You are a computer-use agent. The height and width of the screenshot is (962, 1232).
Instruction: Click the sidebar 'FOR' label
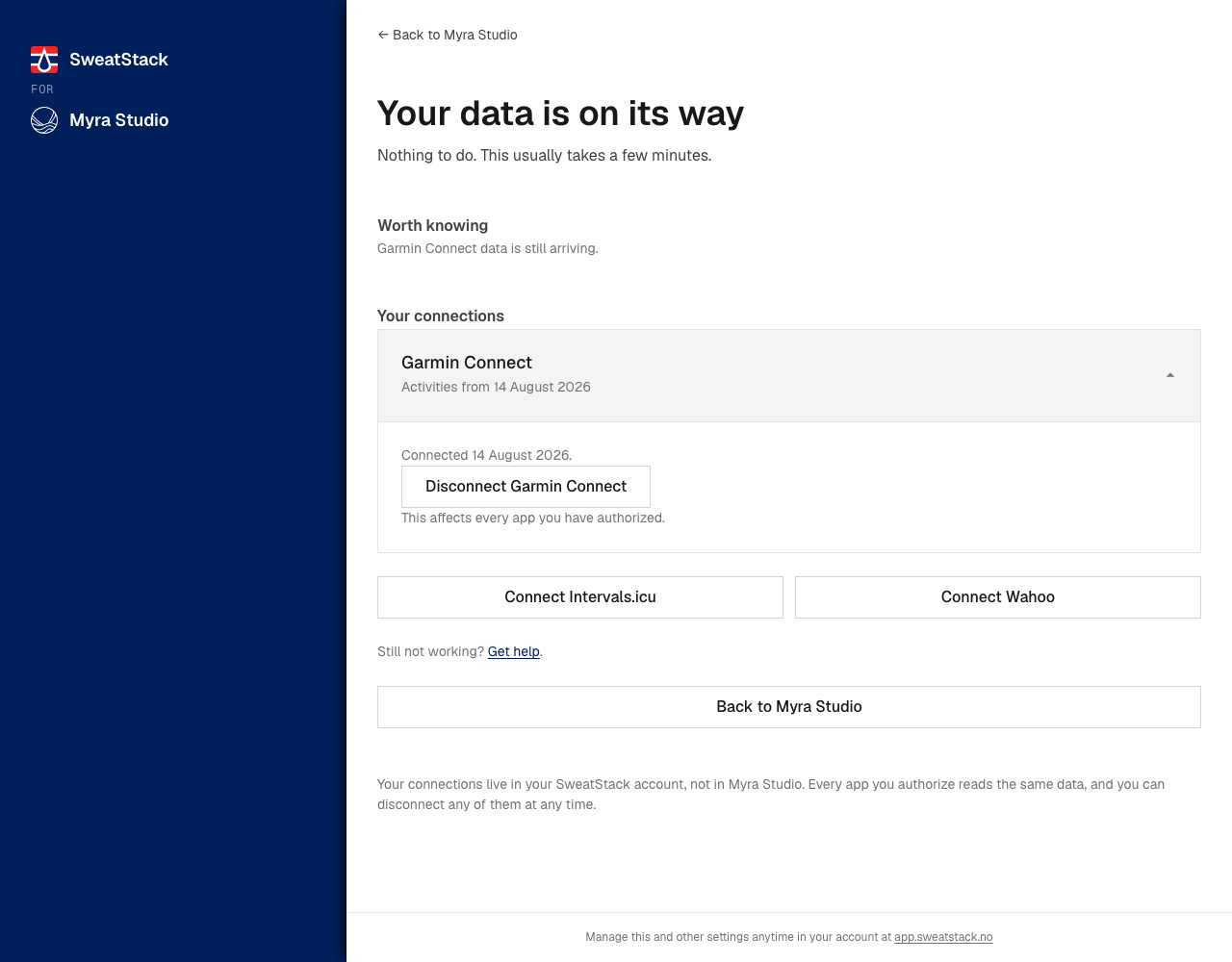[x=42, y=89]
